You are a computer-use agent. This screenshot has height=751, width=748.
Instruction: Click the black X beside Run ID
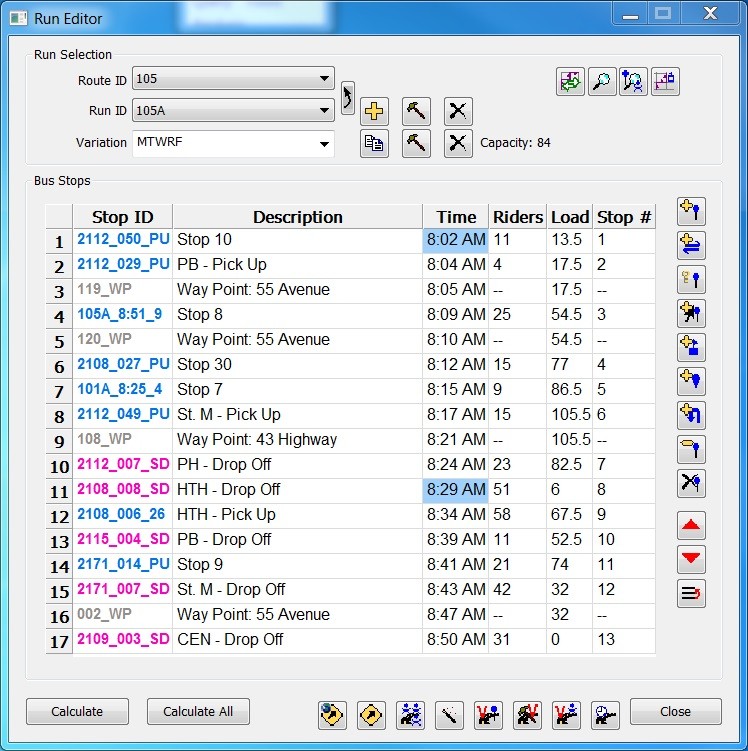point(458,111)
